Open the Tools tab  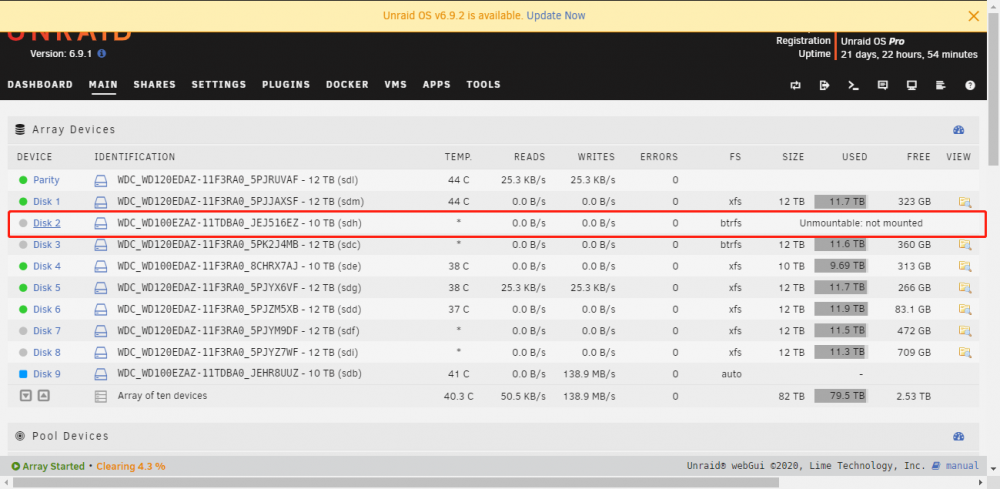483,85
